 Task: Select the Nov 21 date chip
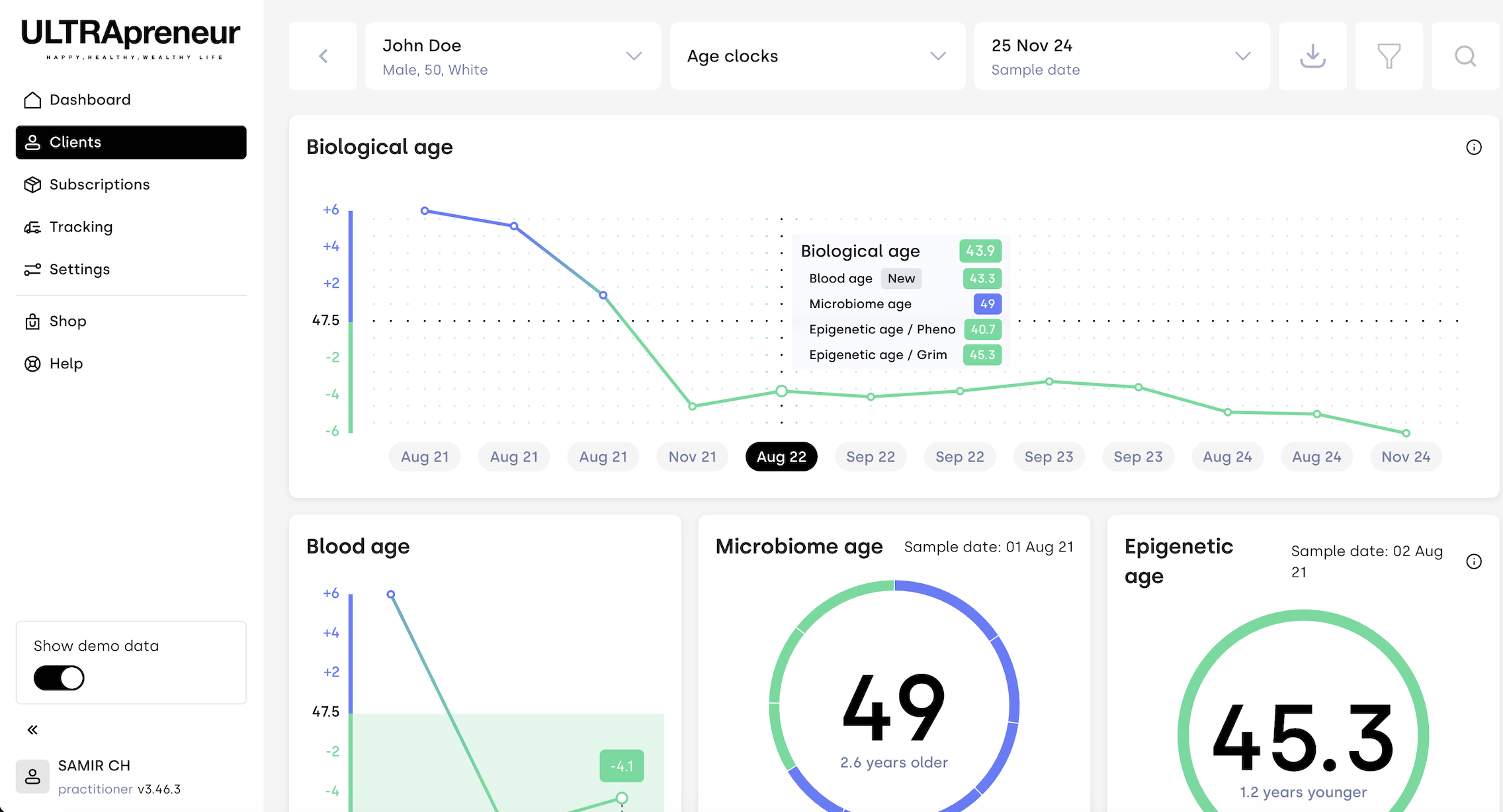tap(692, 457)
